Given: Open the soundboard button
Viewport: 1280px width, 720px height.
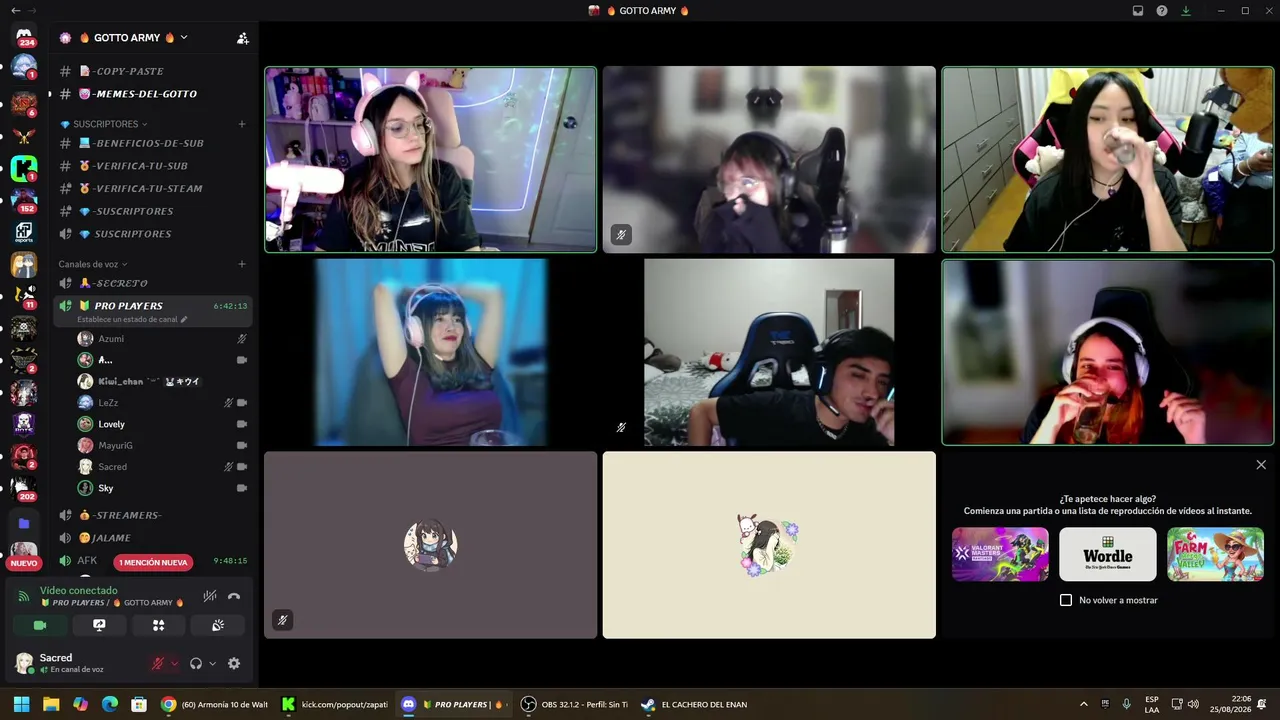Looking at the screenshot, I should (218, 625).
